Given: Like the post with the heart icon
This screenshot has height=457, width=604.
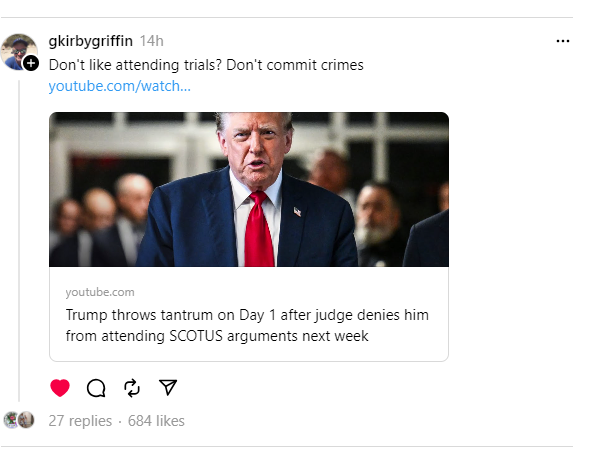Looking at the screenshot, I should point(60,388).
